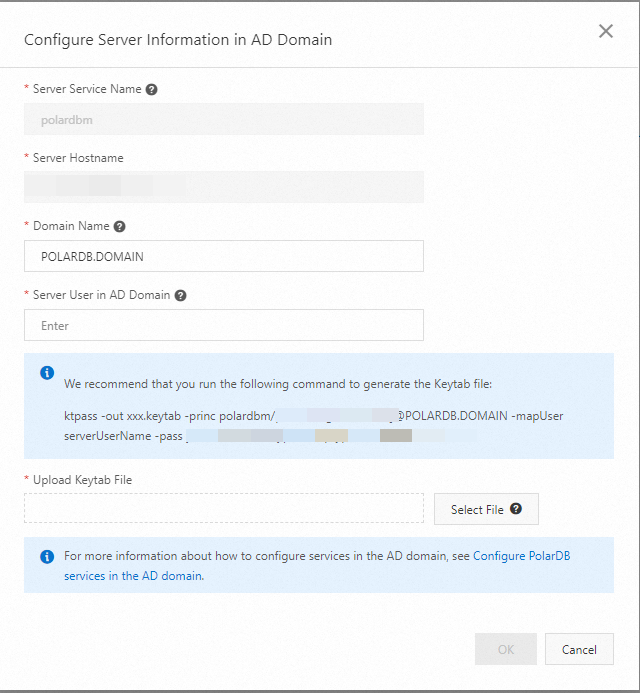
Task: Click help icon inside Select File button
Action: [x=516, y=509]
